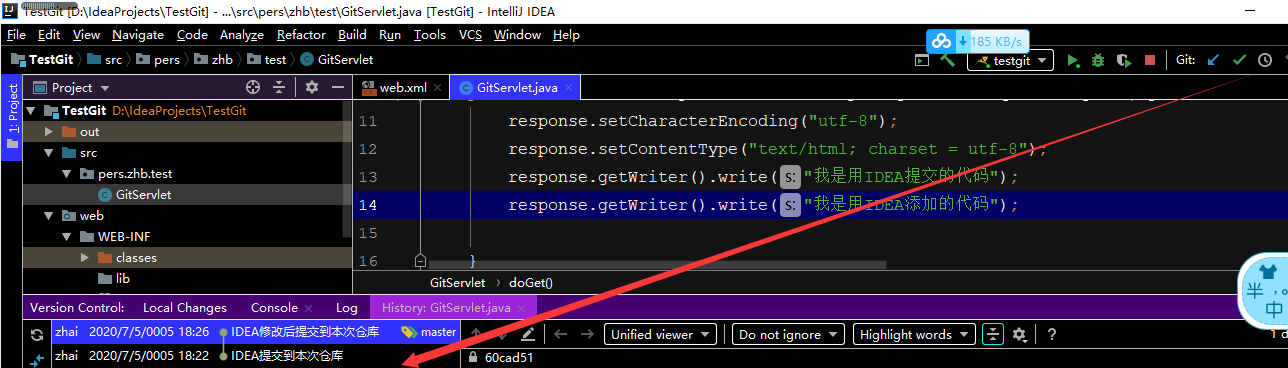The height and width of the screenshot is (368, 1288).
Task: Open the Do not ignore dropdown
Action: [788, 334]
